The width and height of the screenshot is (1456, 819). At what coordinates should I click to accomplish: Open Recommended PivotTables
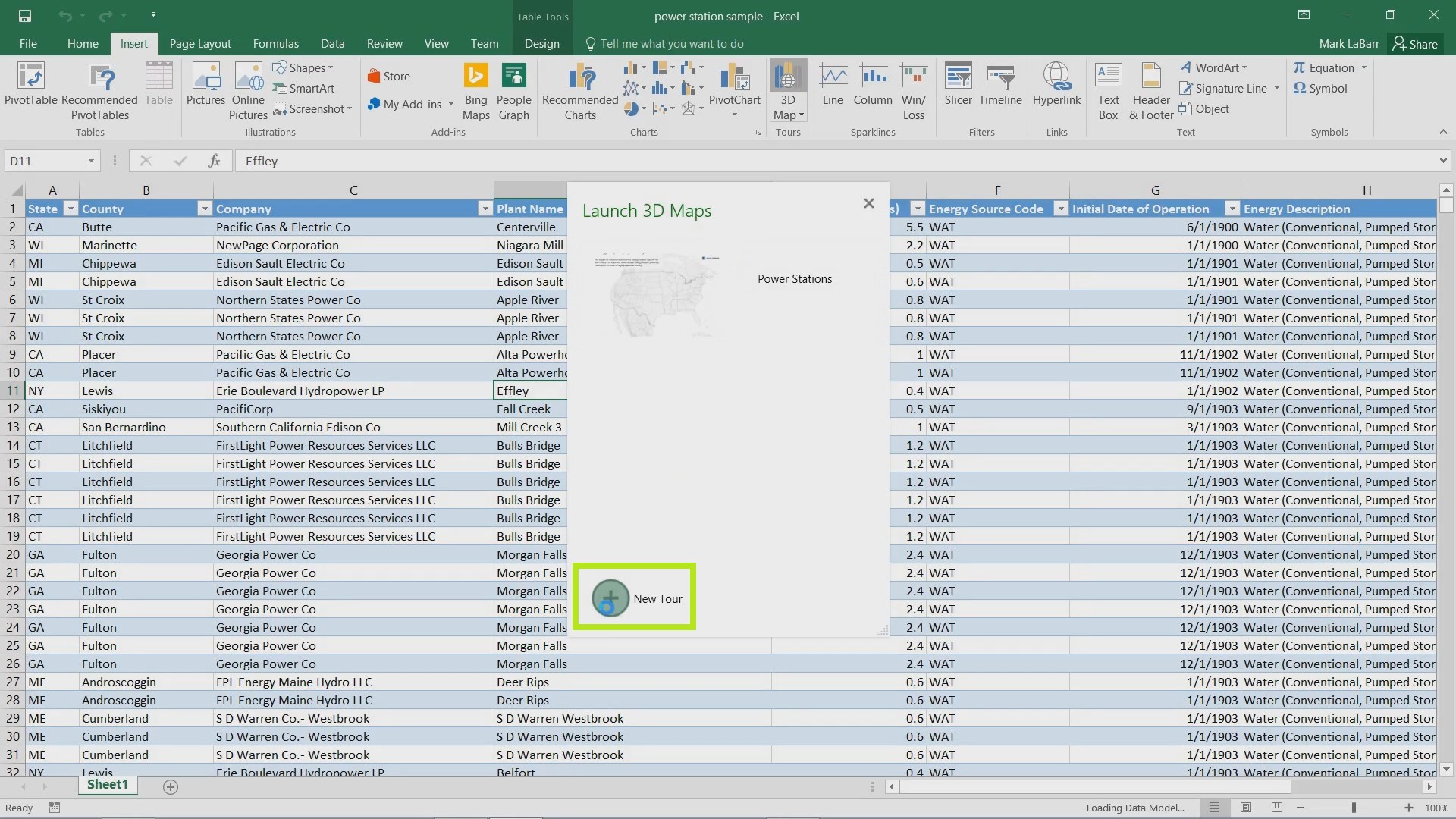[99, 91]
